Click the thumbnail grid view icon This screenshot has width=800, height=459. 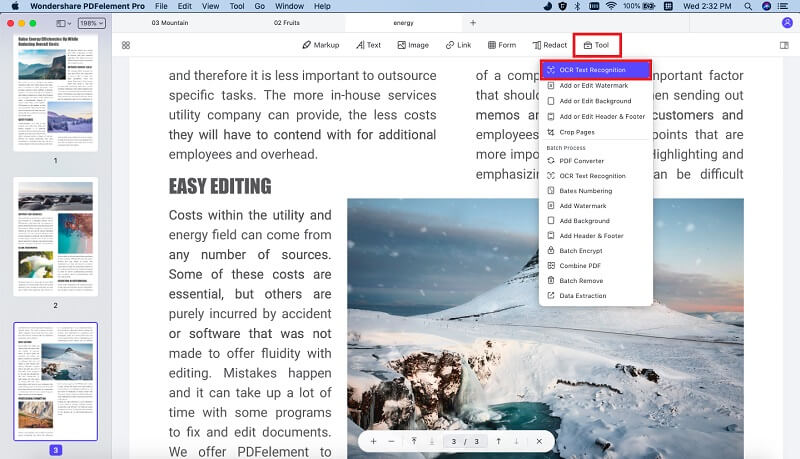pos(126,45)
